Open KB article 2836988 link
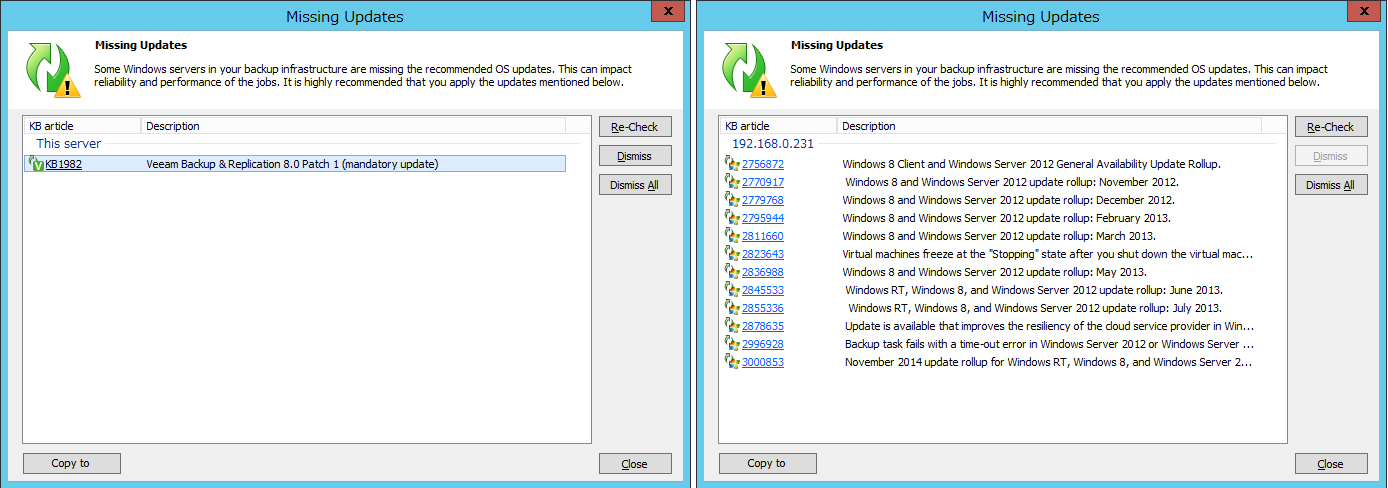This screenshot has height=488, width=1388. coord(763,272)
